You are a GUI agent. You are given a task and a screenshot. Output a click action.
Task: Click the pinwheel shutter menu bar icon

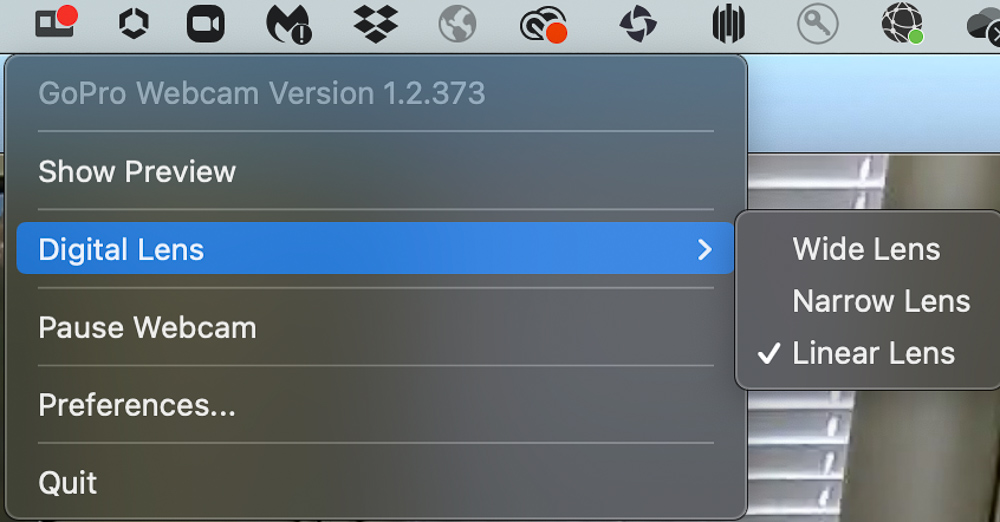(x=638, y=24)
